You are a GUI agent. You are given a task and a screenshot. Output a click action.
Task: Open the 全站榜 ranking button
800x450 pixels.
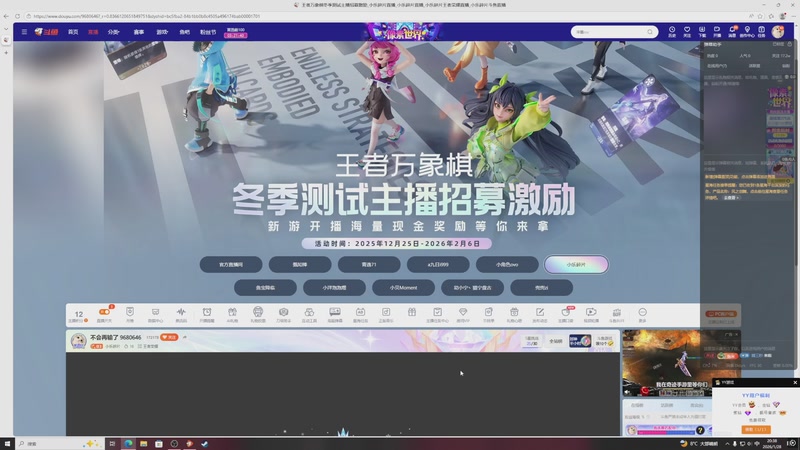(555, 341)
